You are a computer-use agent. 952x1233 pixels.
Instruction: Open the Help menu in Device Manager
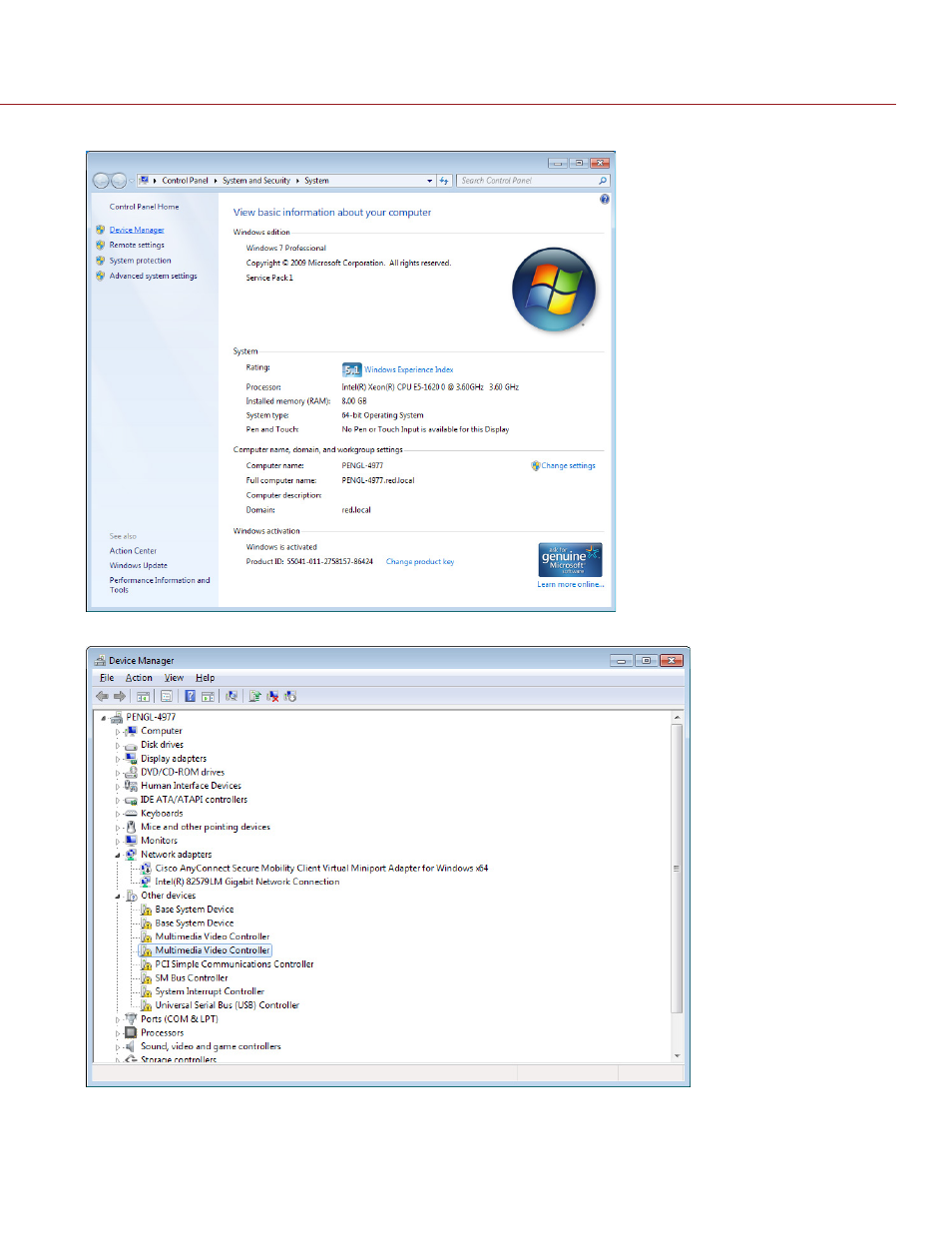click(205, 678)
